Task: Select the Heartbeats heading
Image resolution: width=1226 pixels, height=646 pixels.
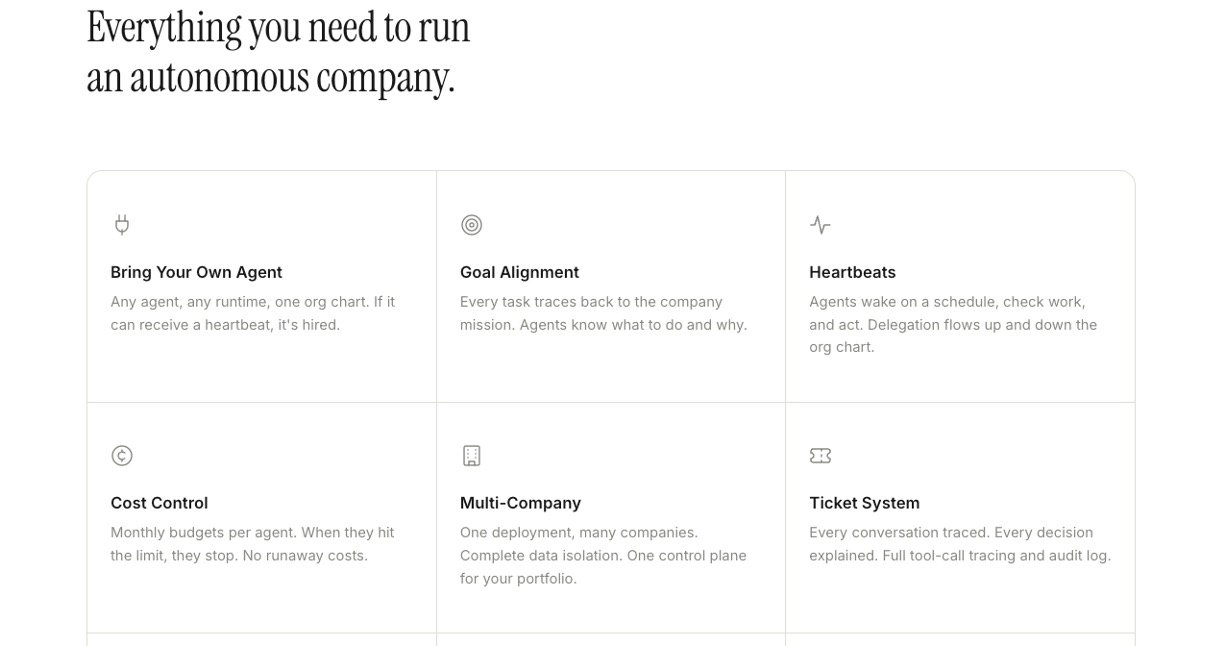Action: 853,272
